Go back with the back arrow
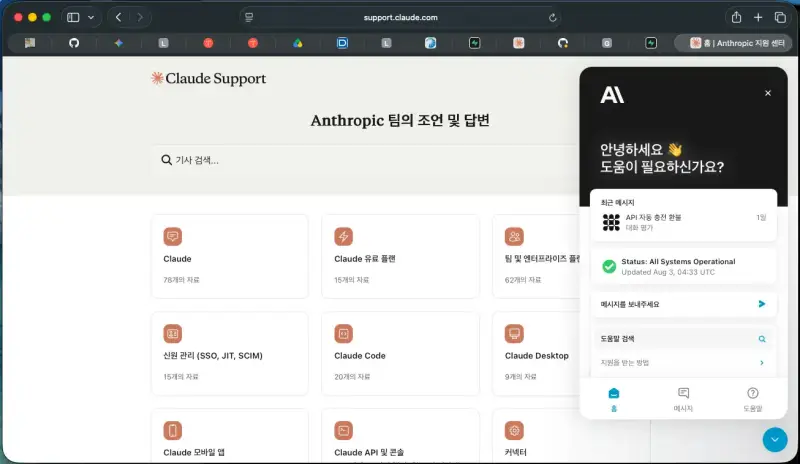Screen dimensions: 800x464 pyautogui.click(x=118, y=17)
